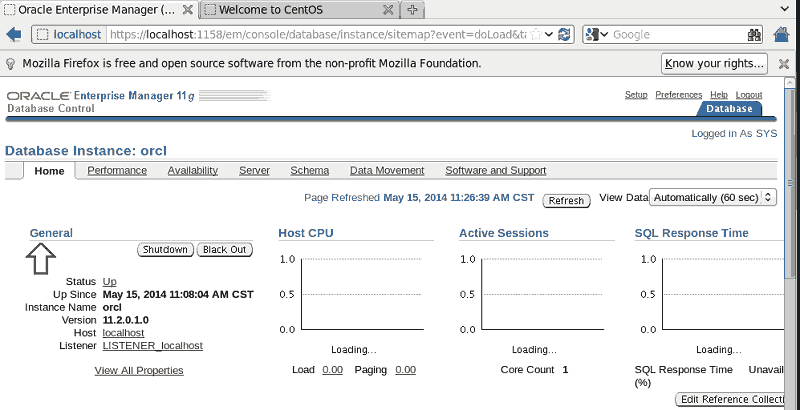Open URL history dropdown arrow
The height and width of the screenshot is (410, 800).
pos(549,35)
